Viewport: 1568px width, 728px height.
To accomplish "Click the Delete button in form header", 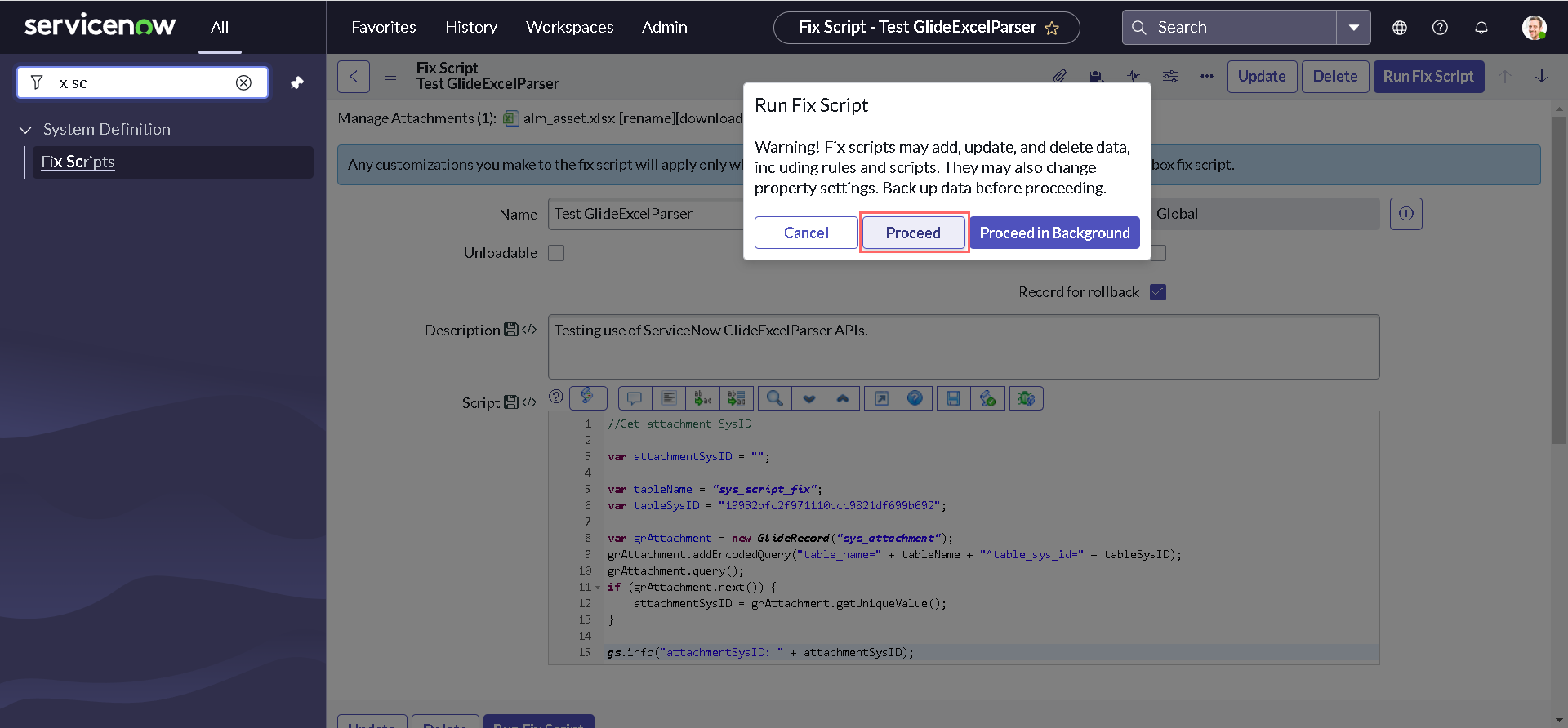I will pyautogui.click(x=1335, y=77).
